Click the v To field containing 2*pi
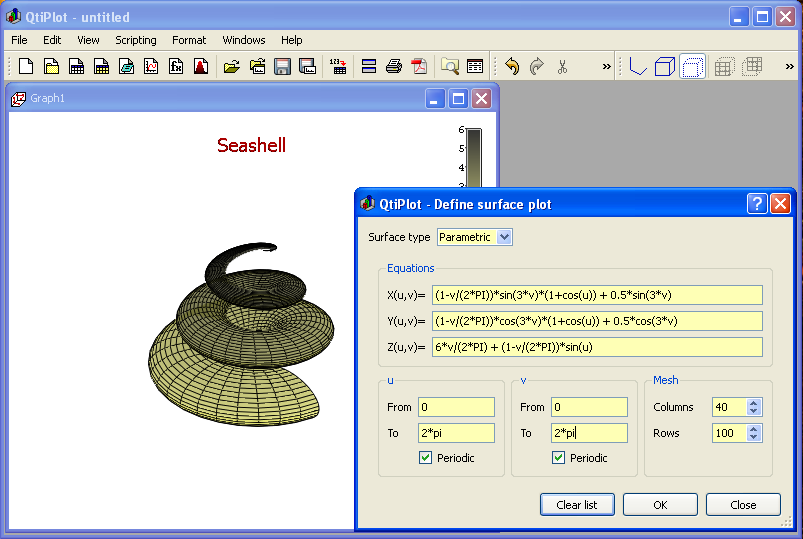Screen dimensions: 803x539 pyautogui.click(x=589, y=433)
